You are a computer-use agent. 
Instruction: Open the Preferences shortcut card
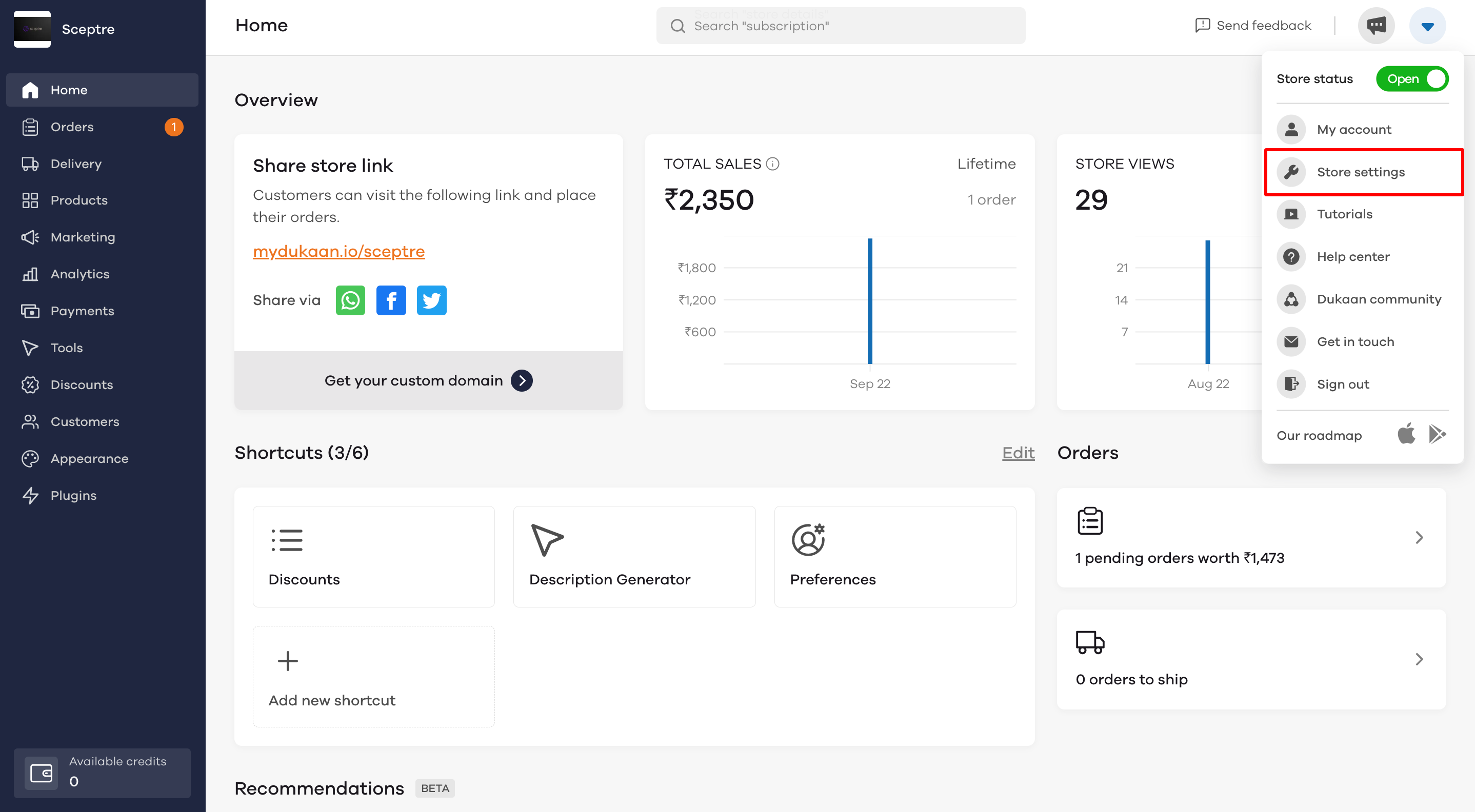[895, 556]
